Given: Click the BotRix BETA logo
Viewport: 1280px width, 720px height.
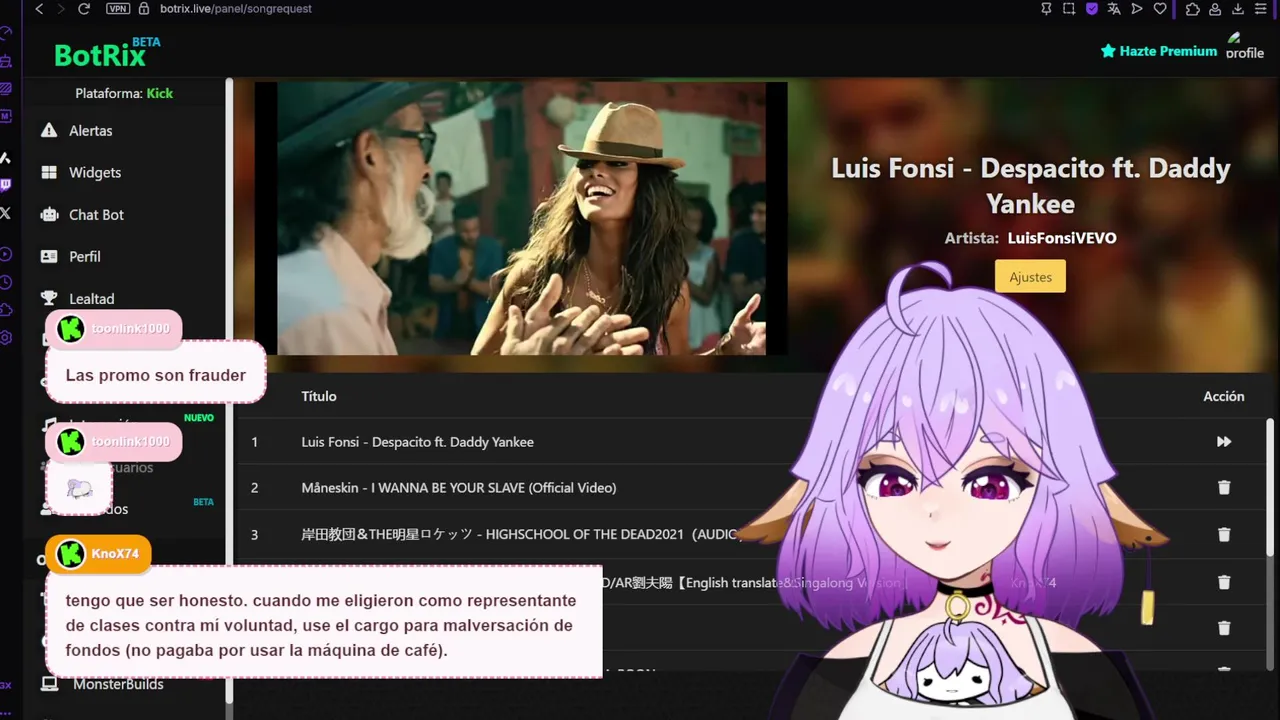Looking at the screenshot, I should pos(107,52).
